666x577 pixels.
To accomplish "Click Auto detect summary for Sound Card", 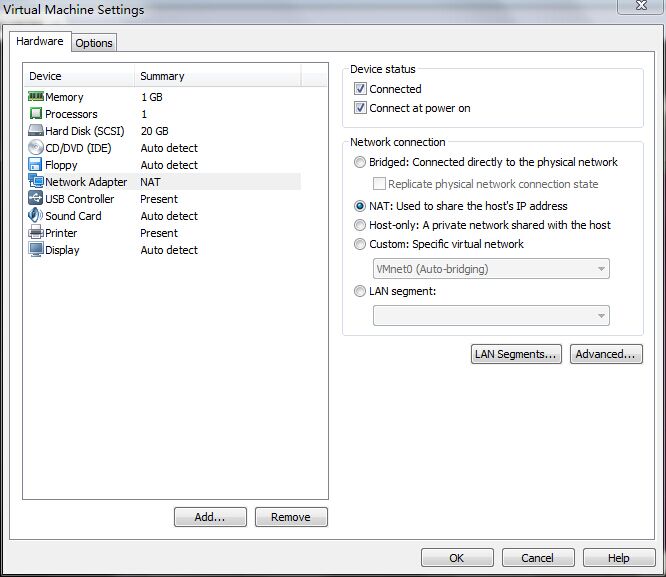I will (x=169, y=216).
